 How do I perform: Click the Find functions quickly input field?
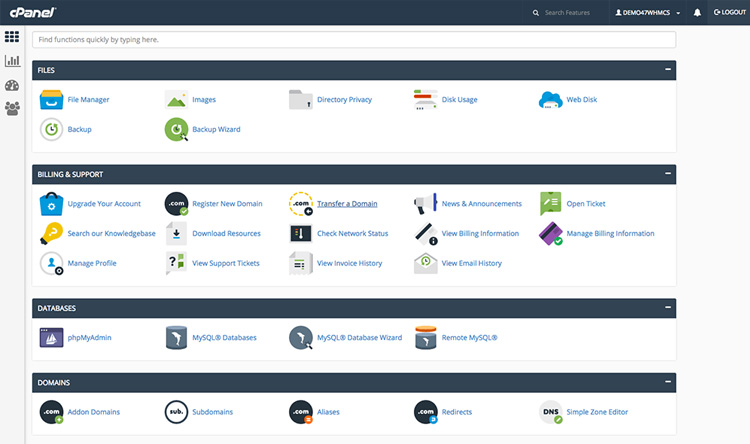point(354,40)
